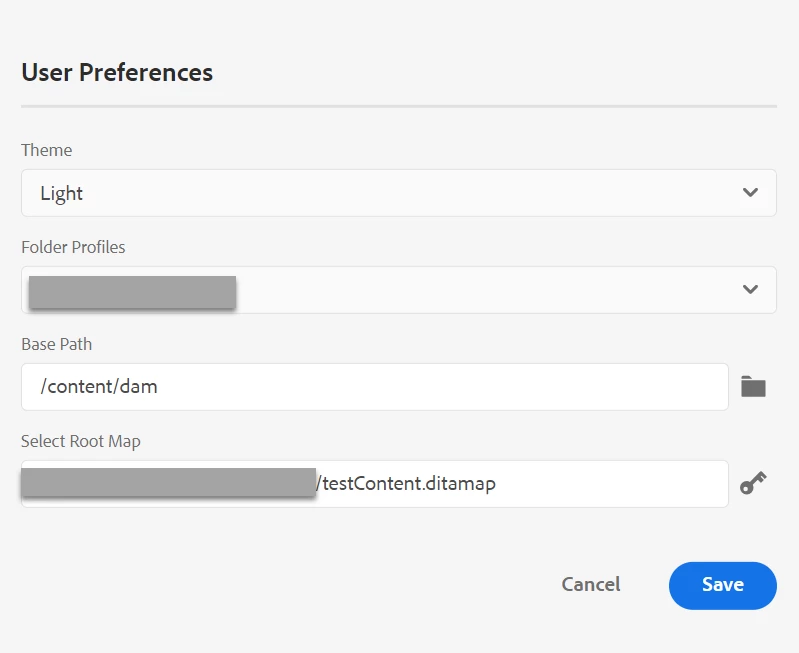The height and width of the screenshot is (653, 799).
Task: Click the Theme label
Action: (47, 150)
